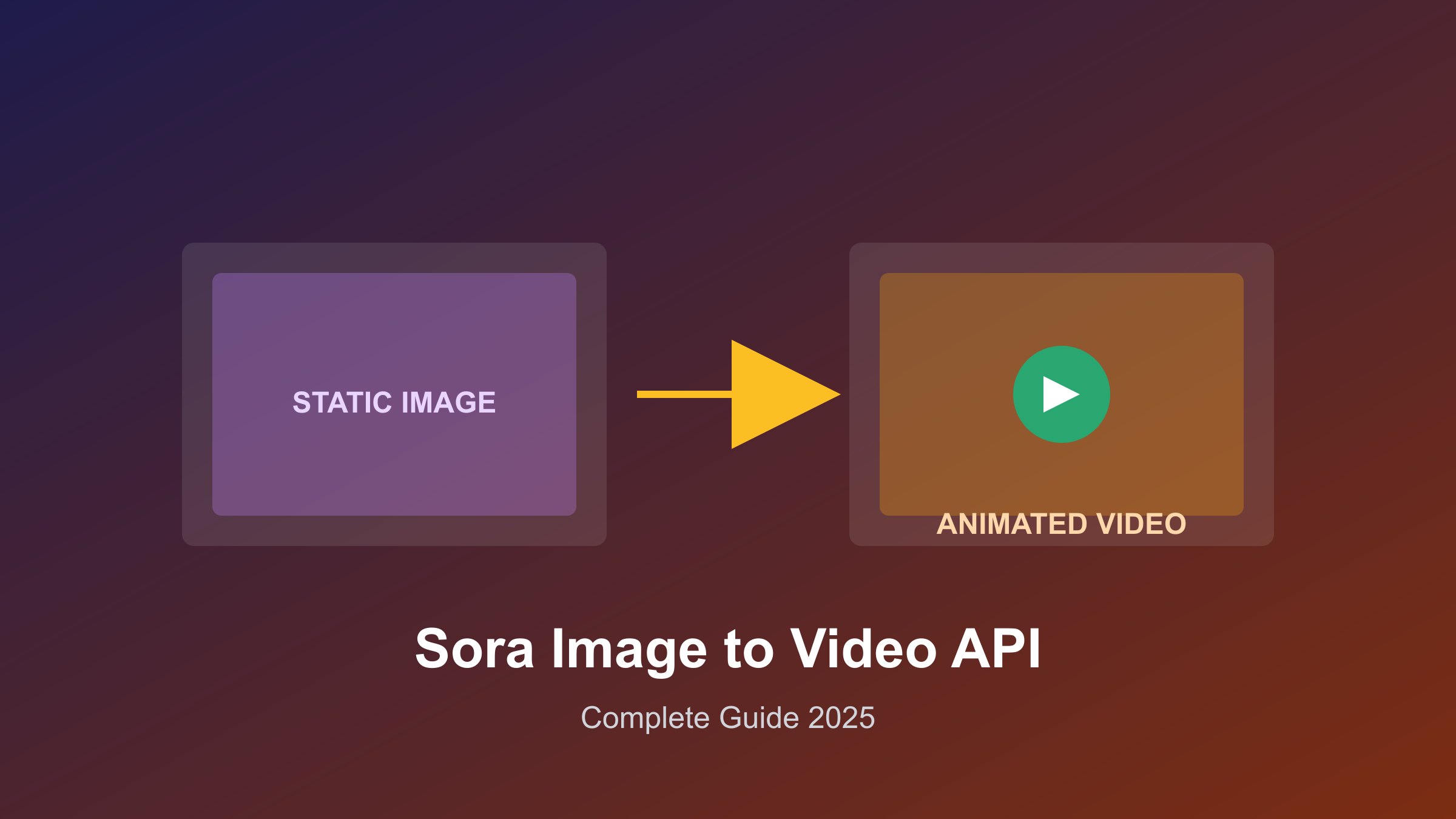Click the outer frame of the video card
Screen dimensions: 1456x819
point(1062,258)
